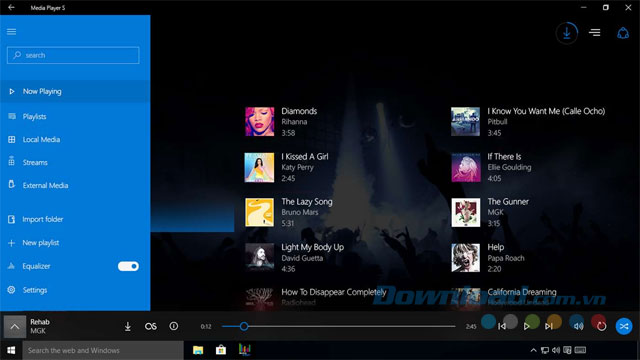The height and width of the screenshot is (360, 640).
Task: Toggle the Equalizer switch off
Action: 128,266
